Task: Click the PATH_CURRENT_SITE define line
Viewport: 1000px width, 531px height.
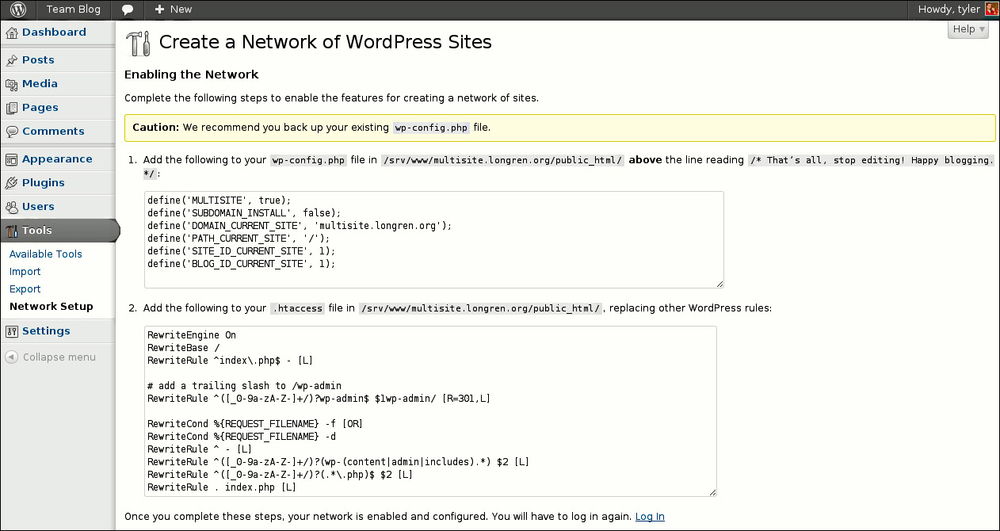Action: [239, 238]
